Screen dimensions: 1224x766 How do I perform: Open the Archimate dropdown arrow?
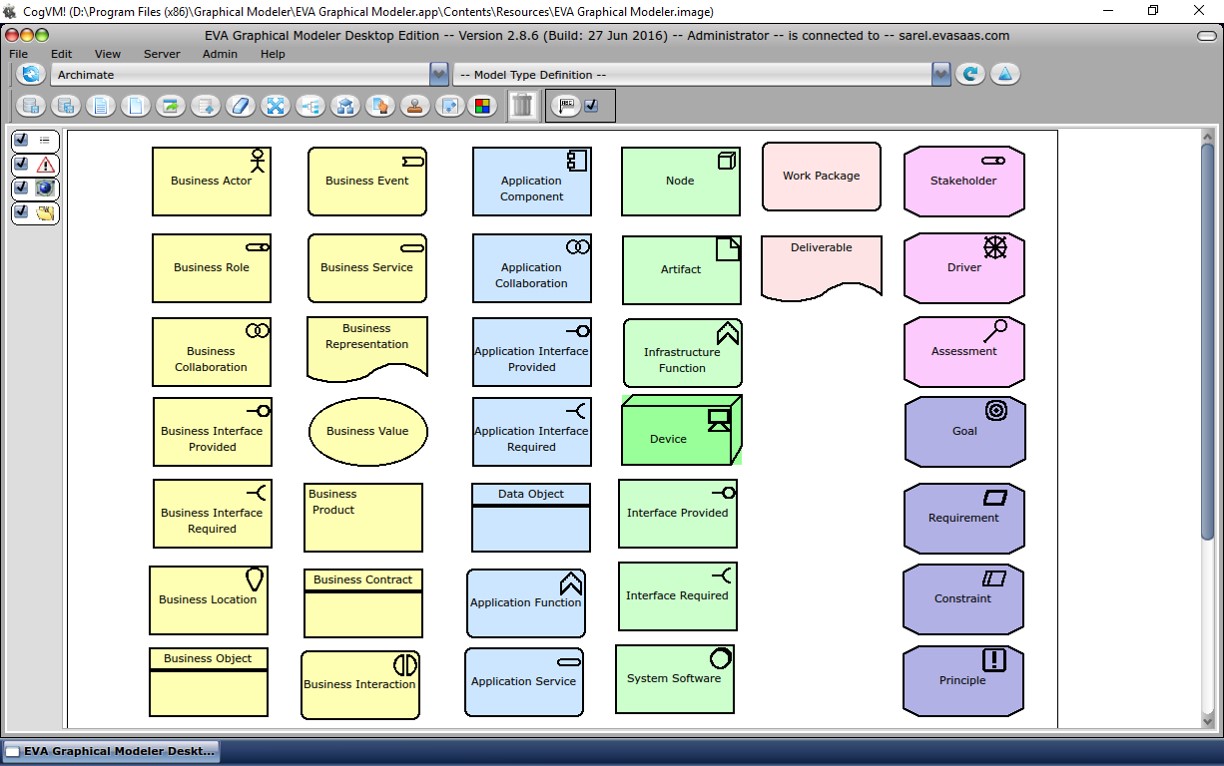(439, 74)
